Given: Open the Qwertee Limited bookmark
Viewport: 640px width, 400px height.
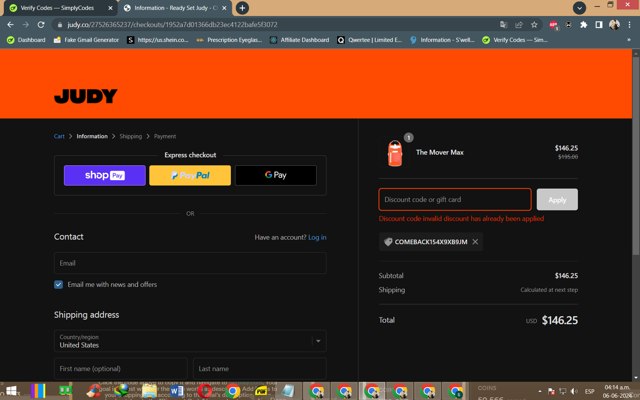Looking at the screenshot, I should [370, 40].
